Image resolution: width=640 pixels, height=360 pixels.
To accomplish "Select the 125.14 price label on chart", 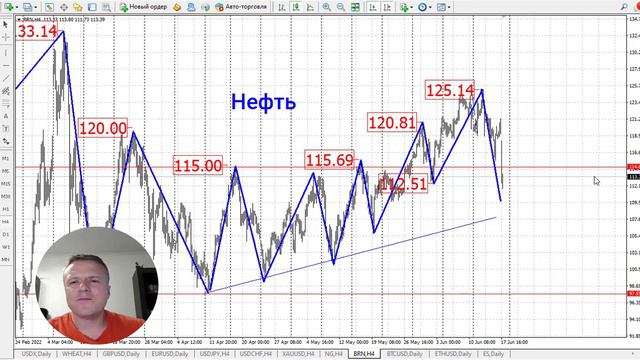I will [x=450, y=90].
